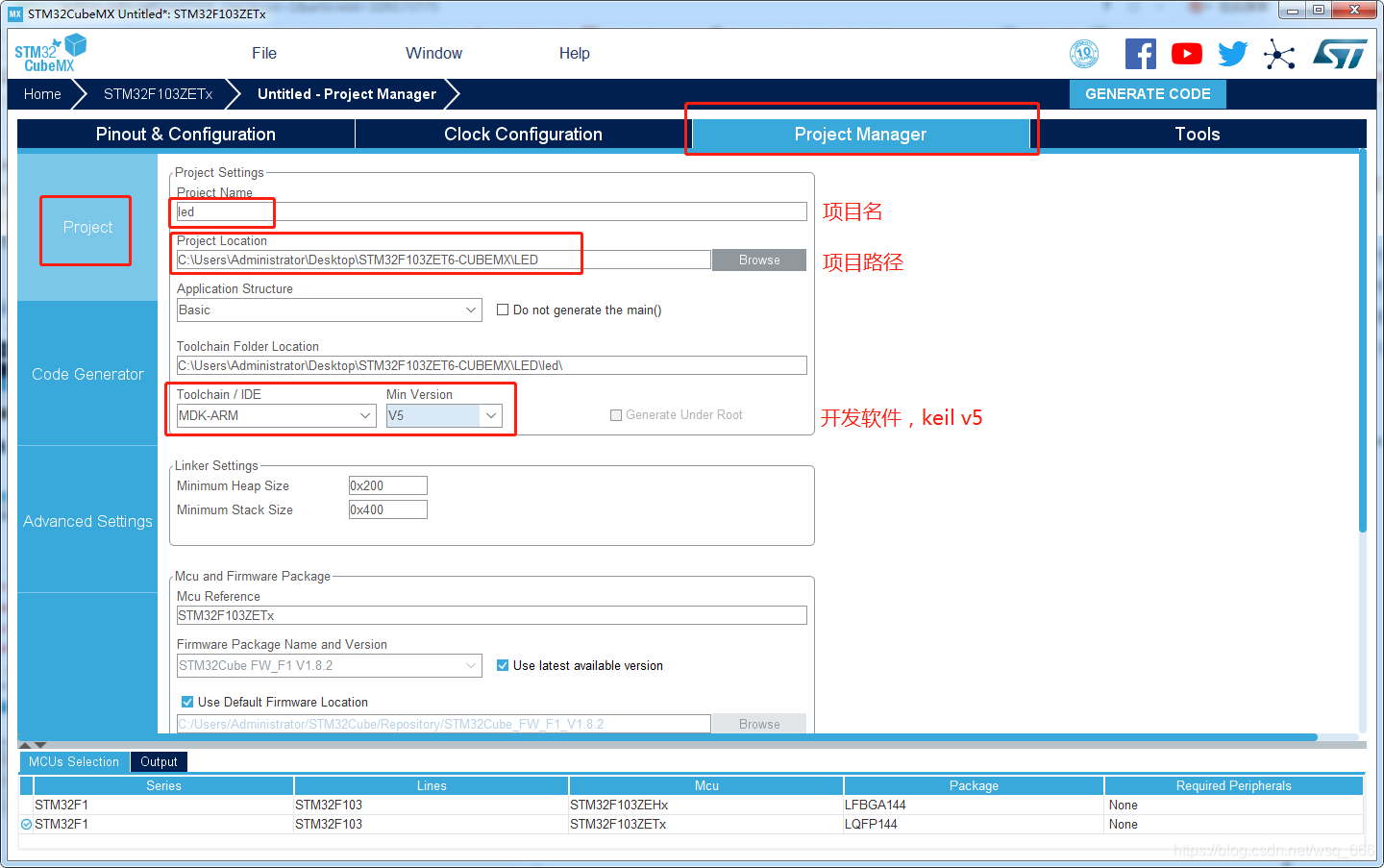Click the Mcu Reference field
Viewport: 1384px width, 868px height.
point(491,615)
